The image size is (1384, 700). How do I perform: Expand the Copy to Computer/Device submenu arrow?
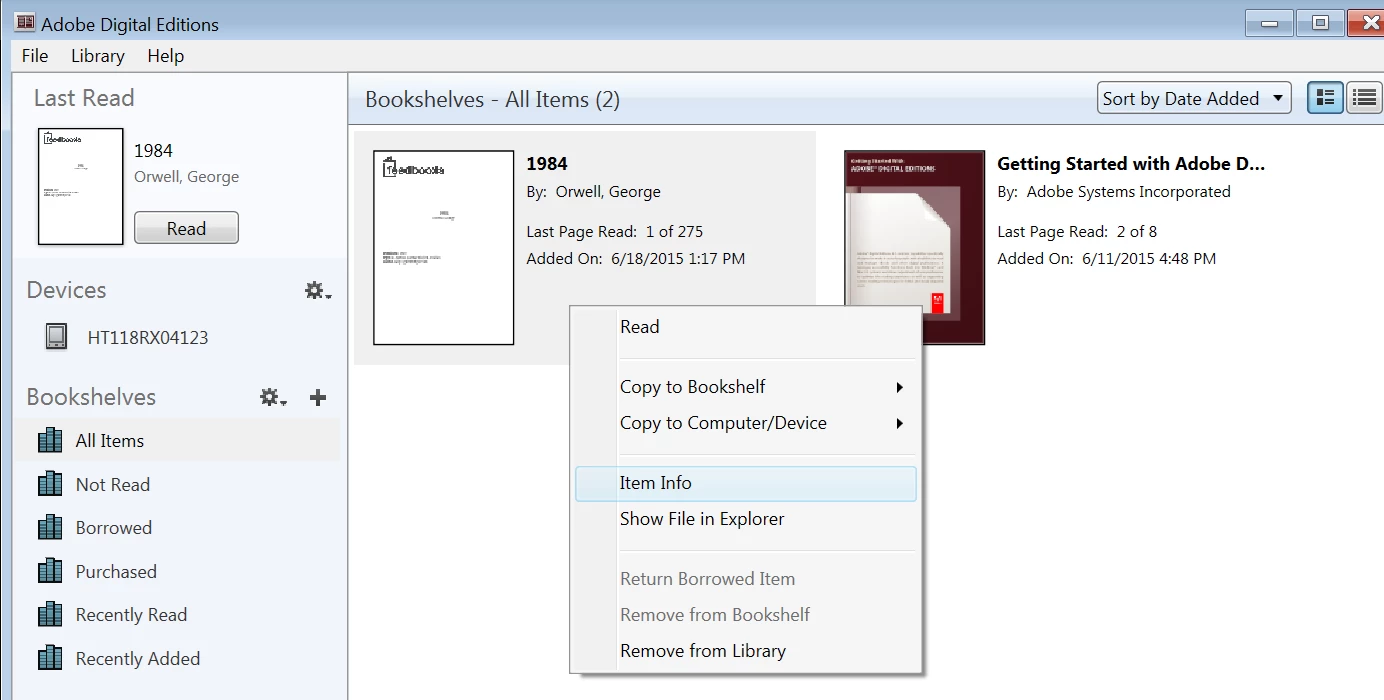899,424
